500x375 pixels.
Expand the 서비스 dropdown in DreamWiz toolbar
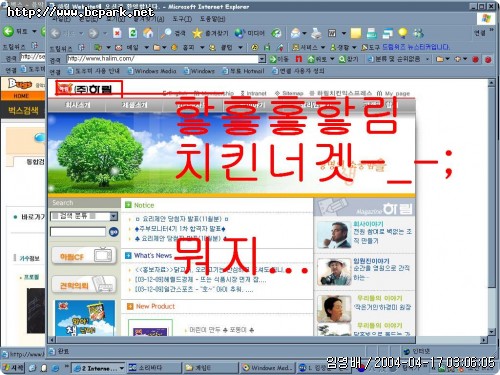tap(323, 48)
